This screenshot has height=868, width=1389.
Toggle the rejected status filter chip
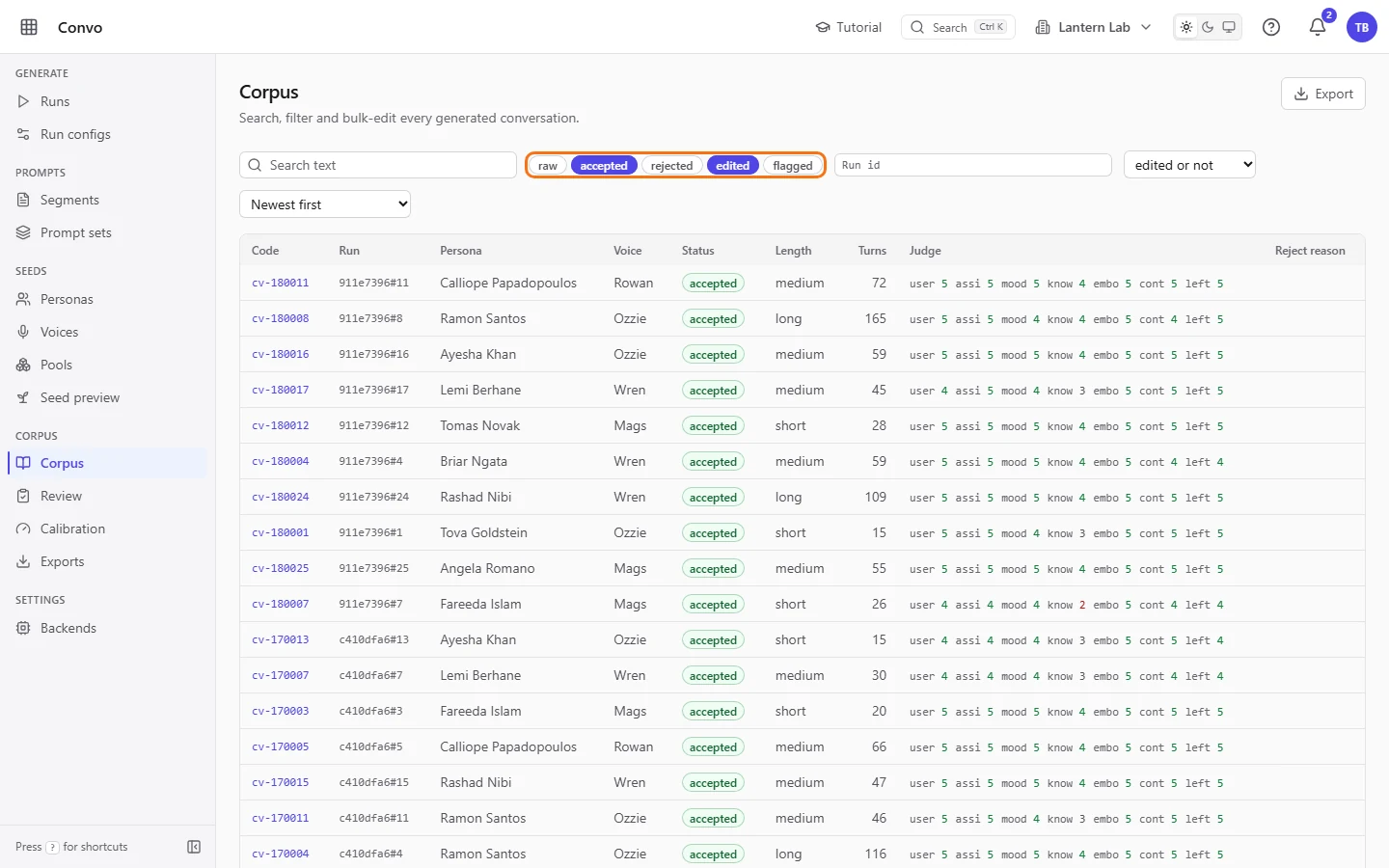pyautogui.click(x=671, y=166)
